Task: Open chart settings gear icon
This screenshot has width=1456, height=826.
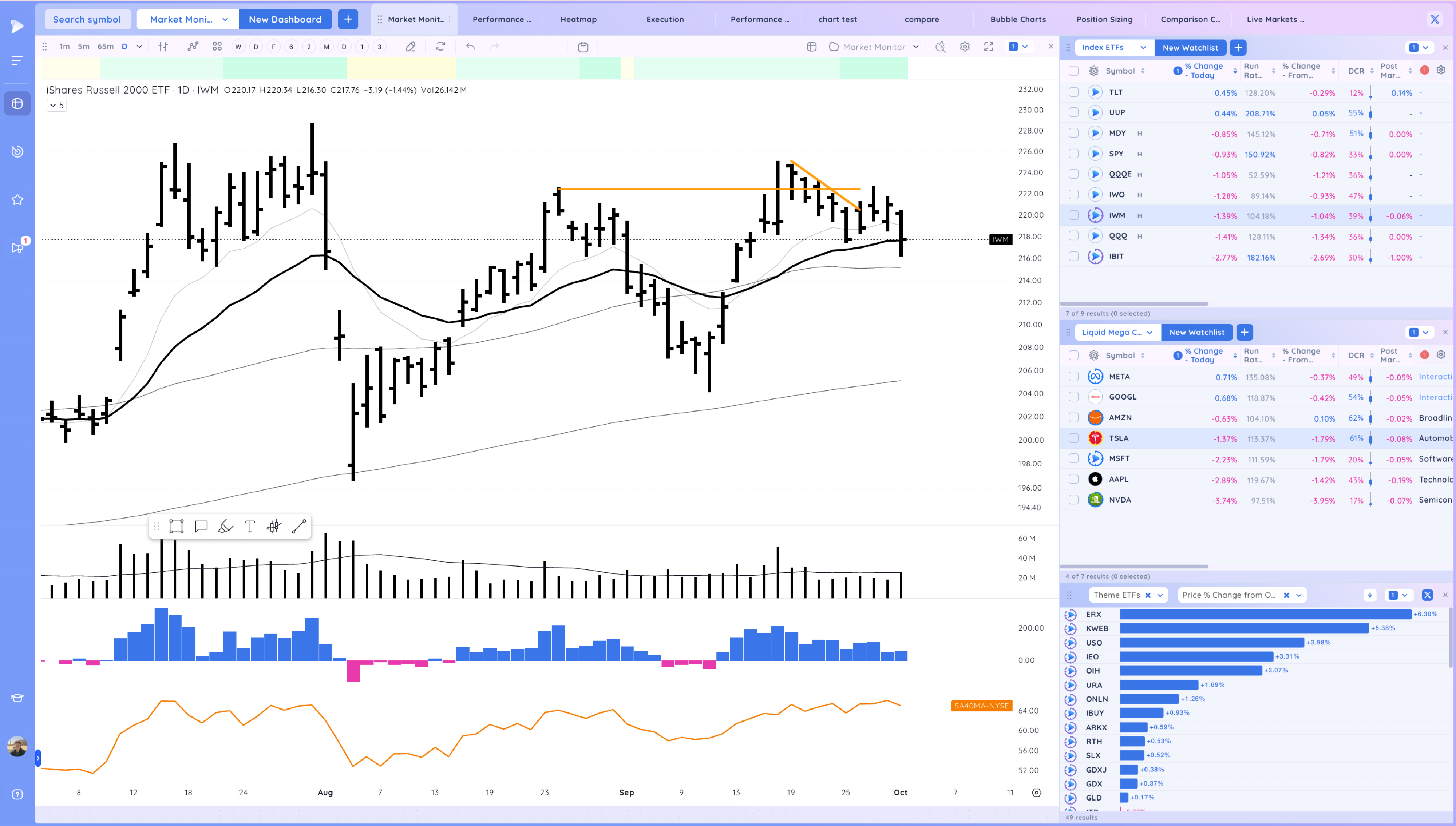Action: click(965, 47)
